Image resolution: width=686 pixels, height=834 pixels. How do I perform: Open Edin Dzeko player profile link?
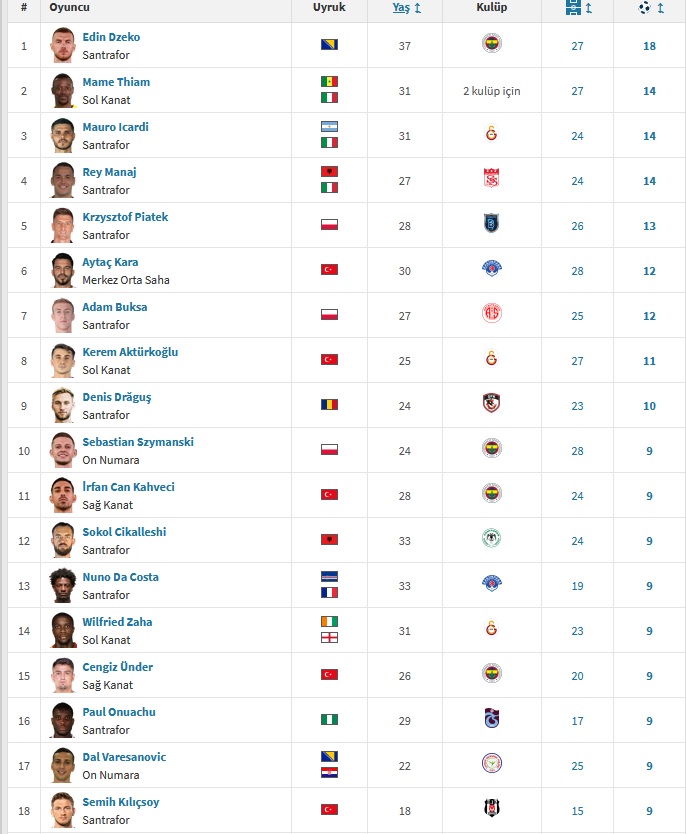(x=111, y=37)
